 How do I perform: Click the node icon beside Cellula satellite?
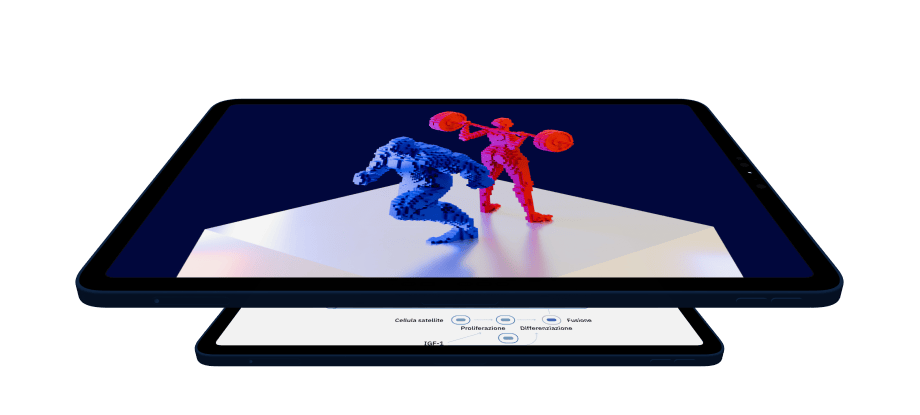coord(460,320)
